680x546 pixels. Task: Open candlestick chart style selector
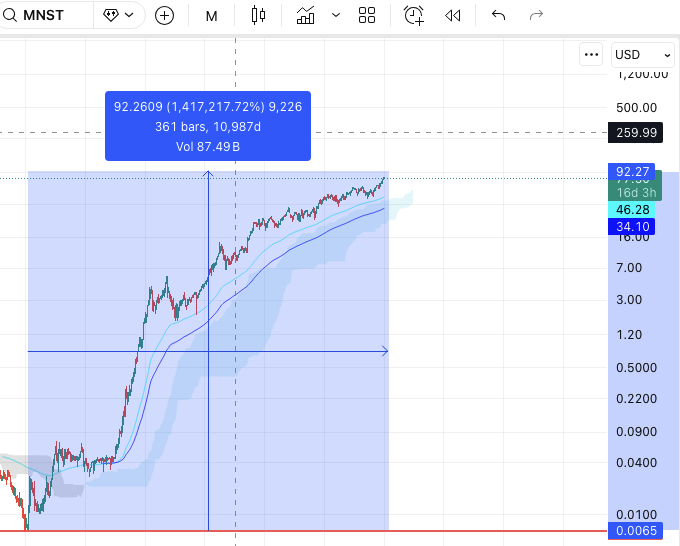point(258,15)
